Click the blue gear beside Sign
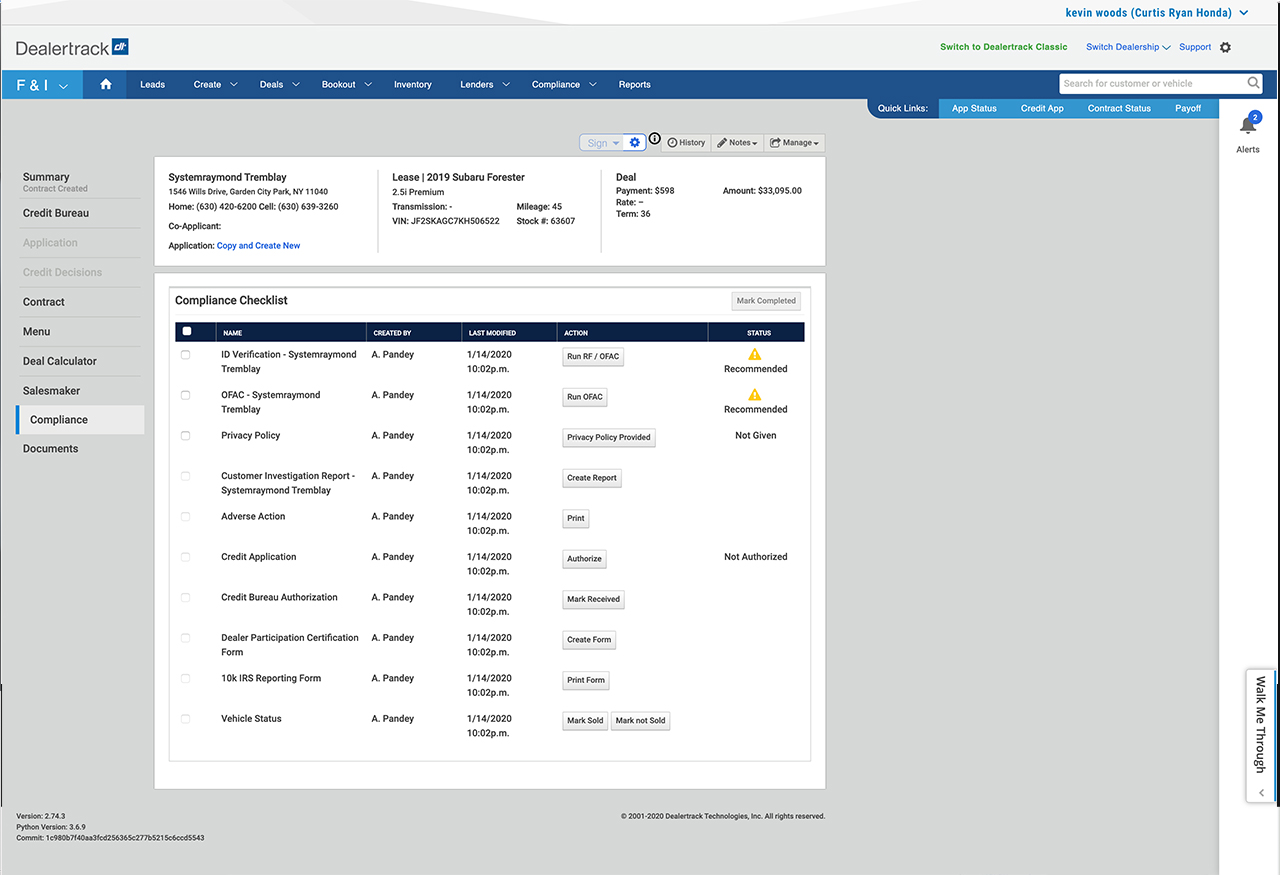1280x875 pixels. pos(634,143)
